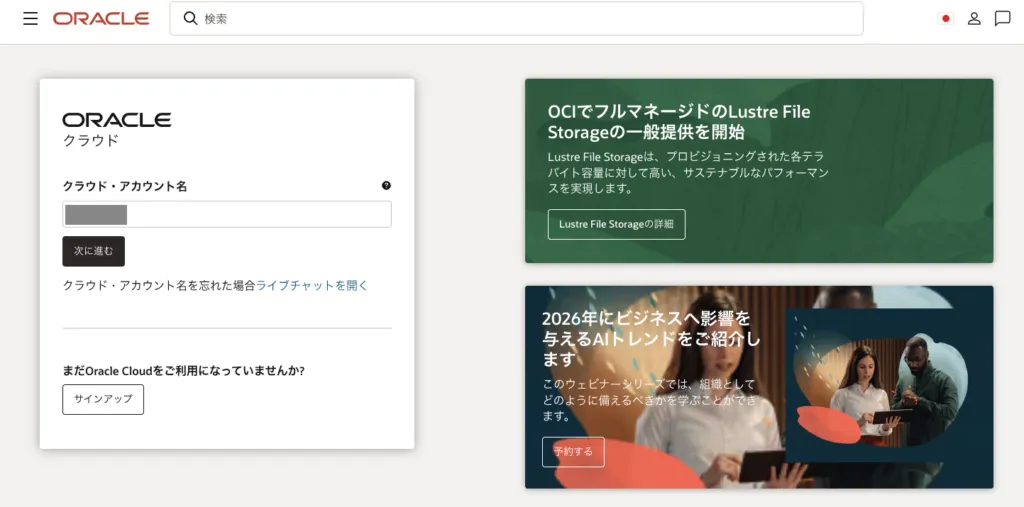Open the ライブチャットを開く link

coord(312,286)
